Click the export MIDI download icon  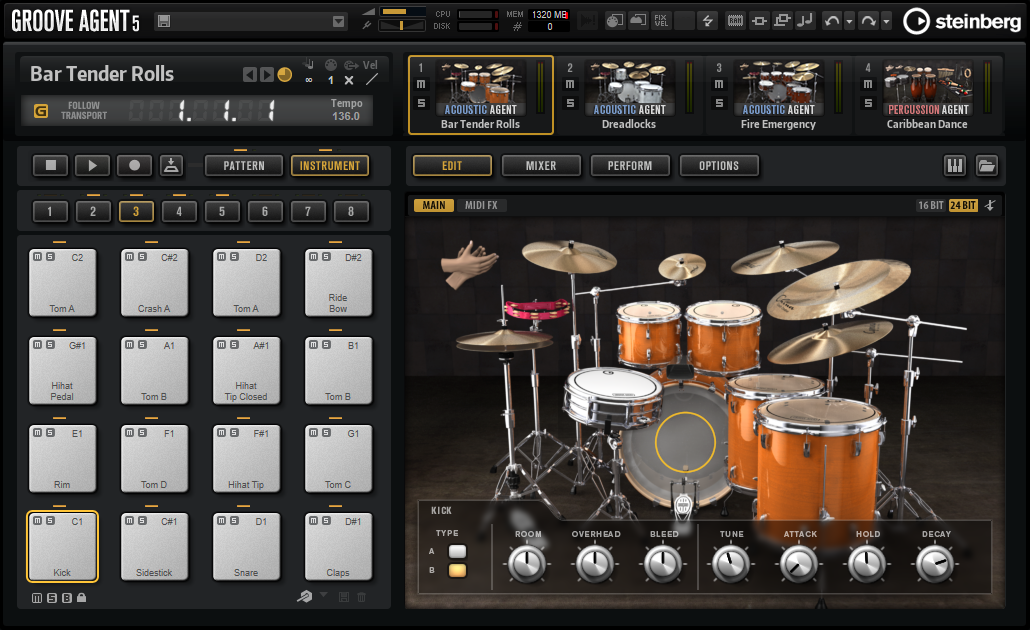(x=171, y=166)
